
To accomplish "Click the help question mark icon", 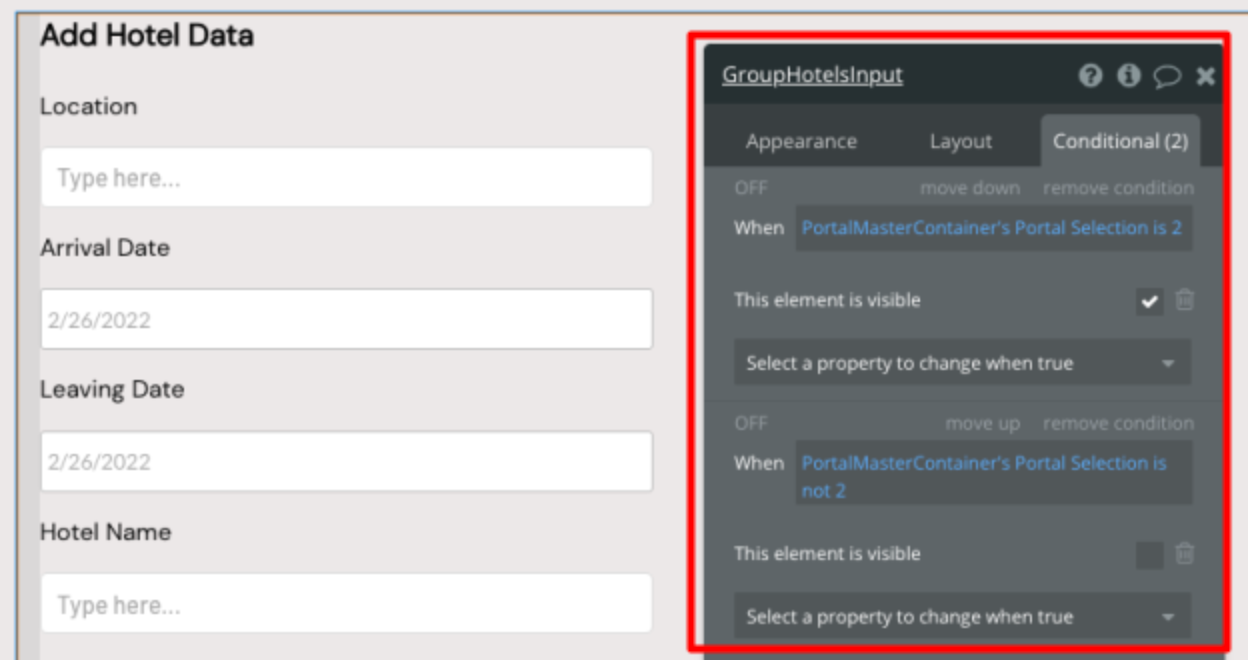I will pos(1090,76).
